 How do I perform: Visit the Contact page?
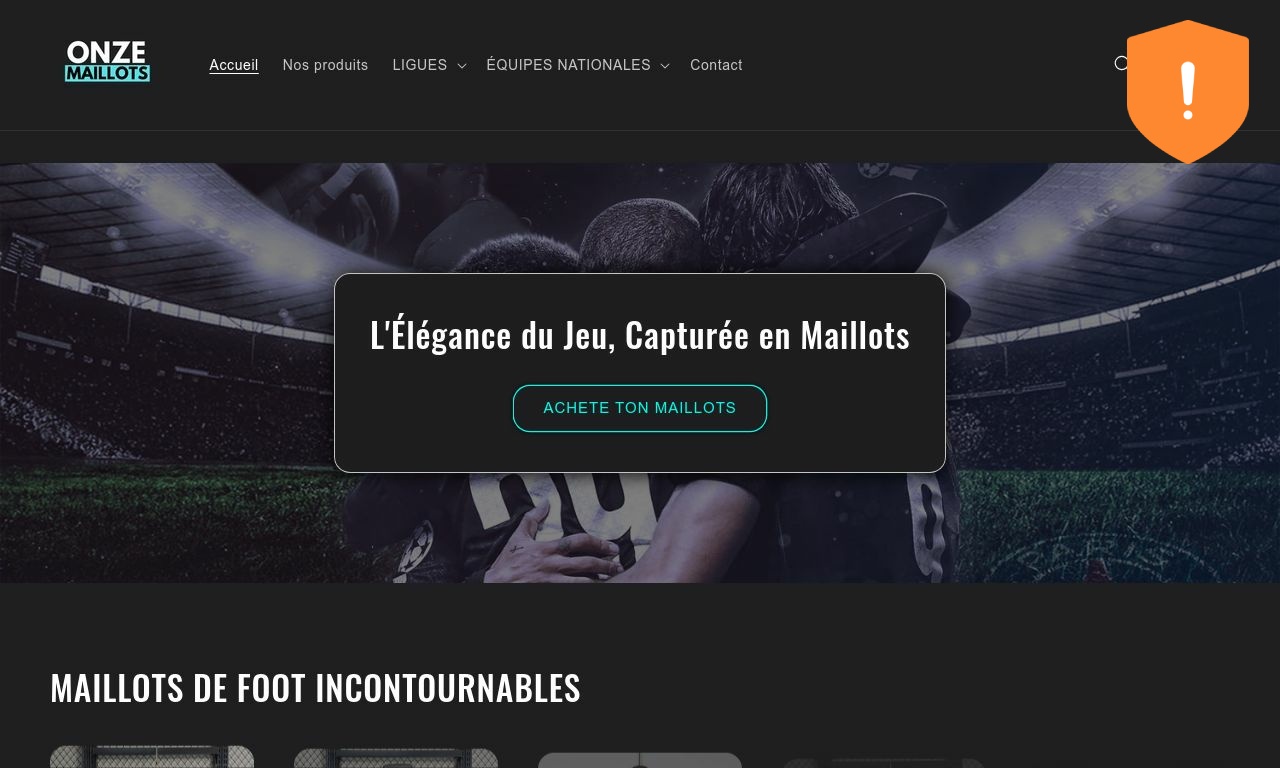[x=716, y=65]
